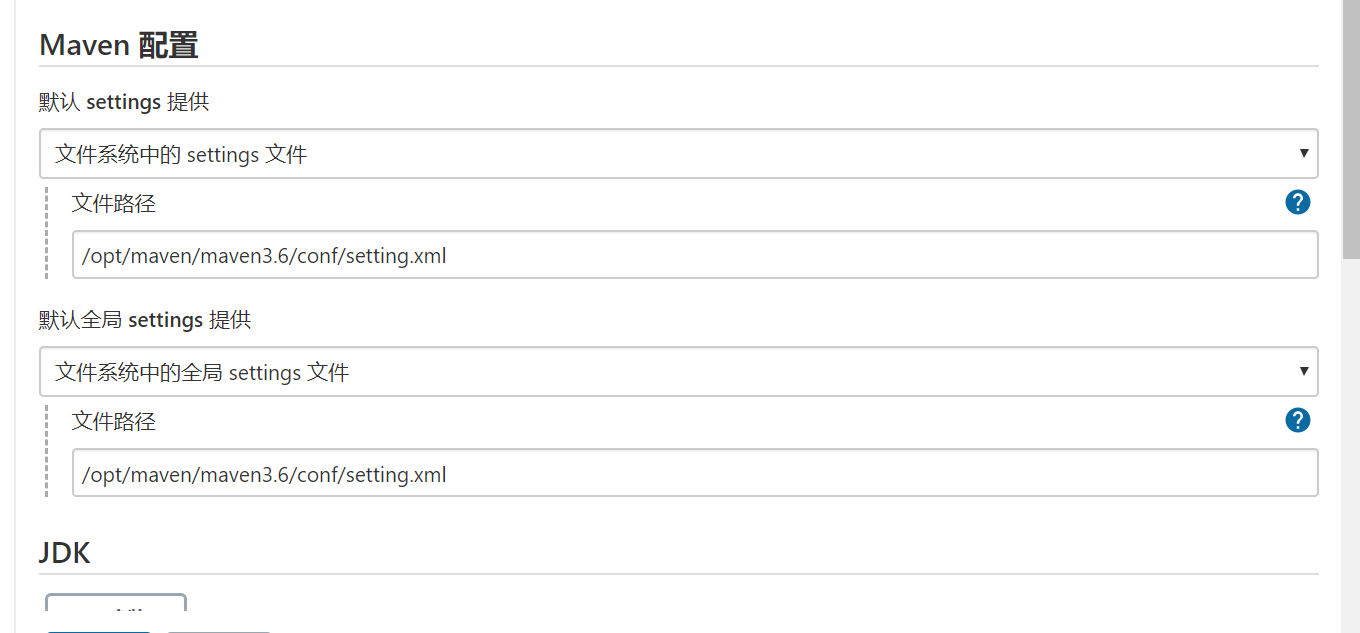Click the grey apply button at bottom
The image size is (1360, 633).
(x=218, y=631)
